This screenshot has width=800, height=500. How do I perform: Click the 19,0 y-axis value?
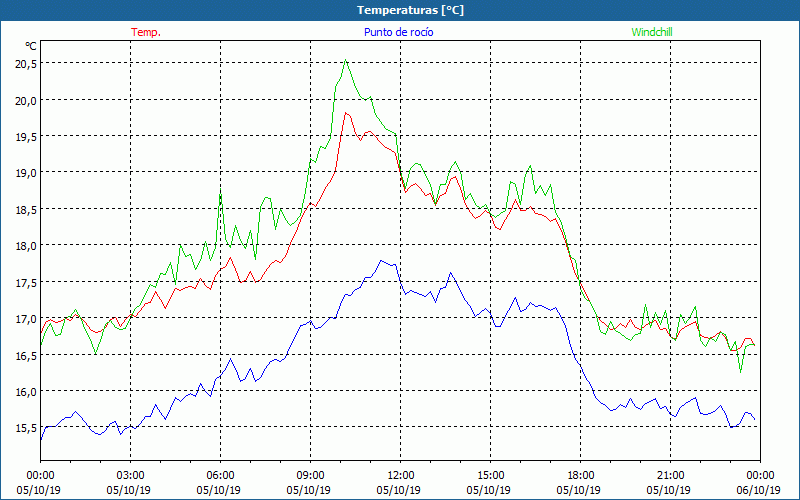pyautogui.click(x=26, y=173)
